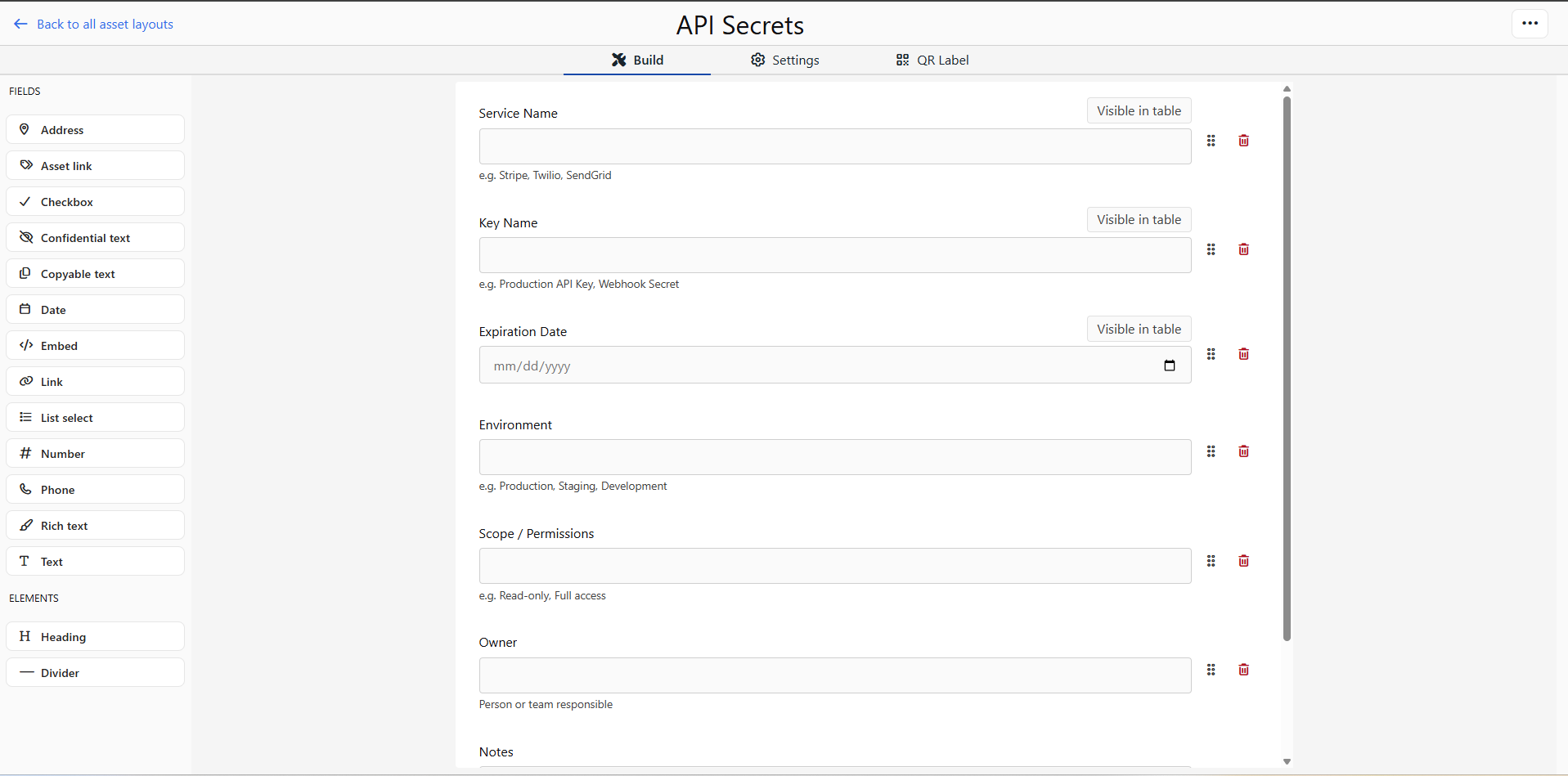Viewport: 1568px width, 776px height.
Task: Delete the Key Name field
Action: [1243, 249]
